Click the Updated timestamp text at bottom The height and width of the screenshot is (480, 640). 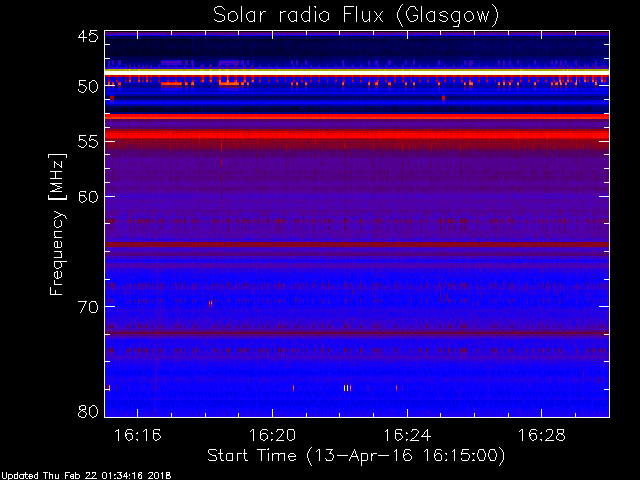coord(86,476)
